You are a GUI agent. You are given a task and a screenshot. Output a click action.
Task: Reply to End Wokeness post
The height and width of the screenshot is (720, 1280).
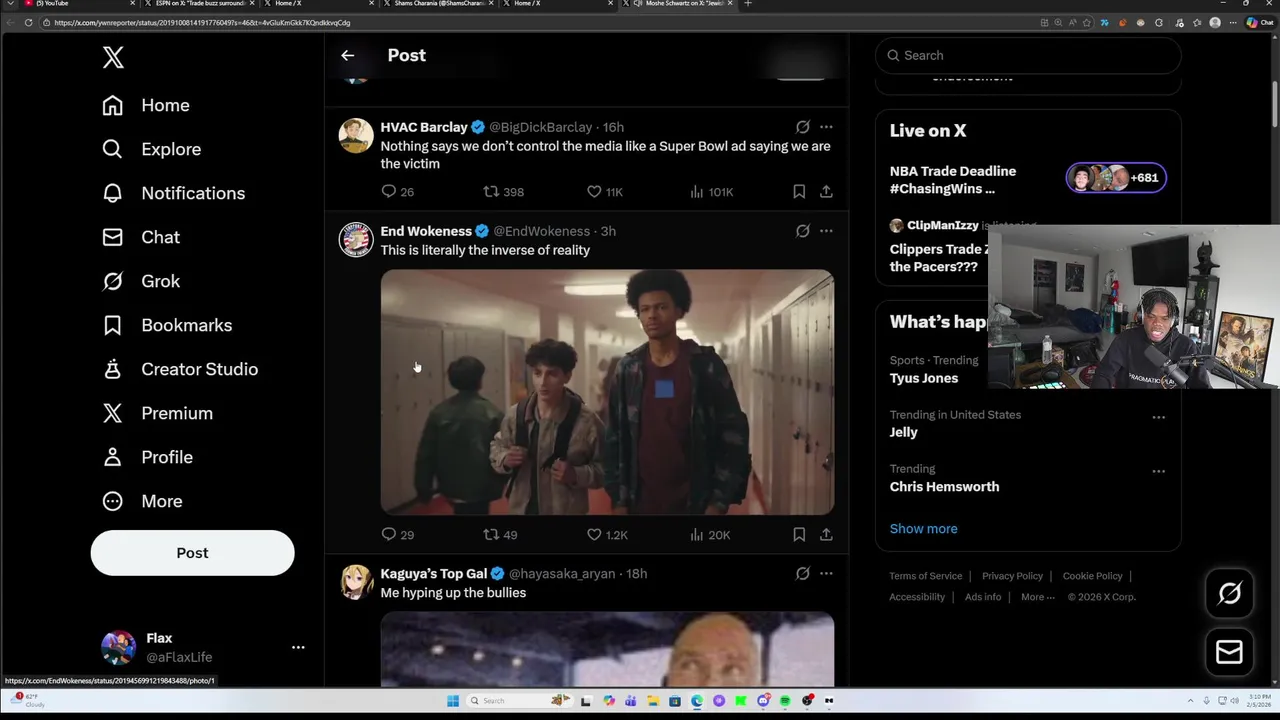[389, 534]
